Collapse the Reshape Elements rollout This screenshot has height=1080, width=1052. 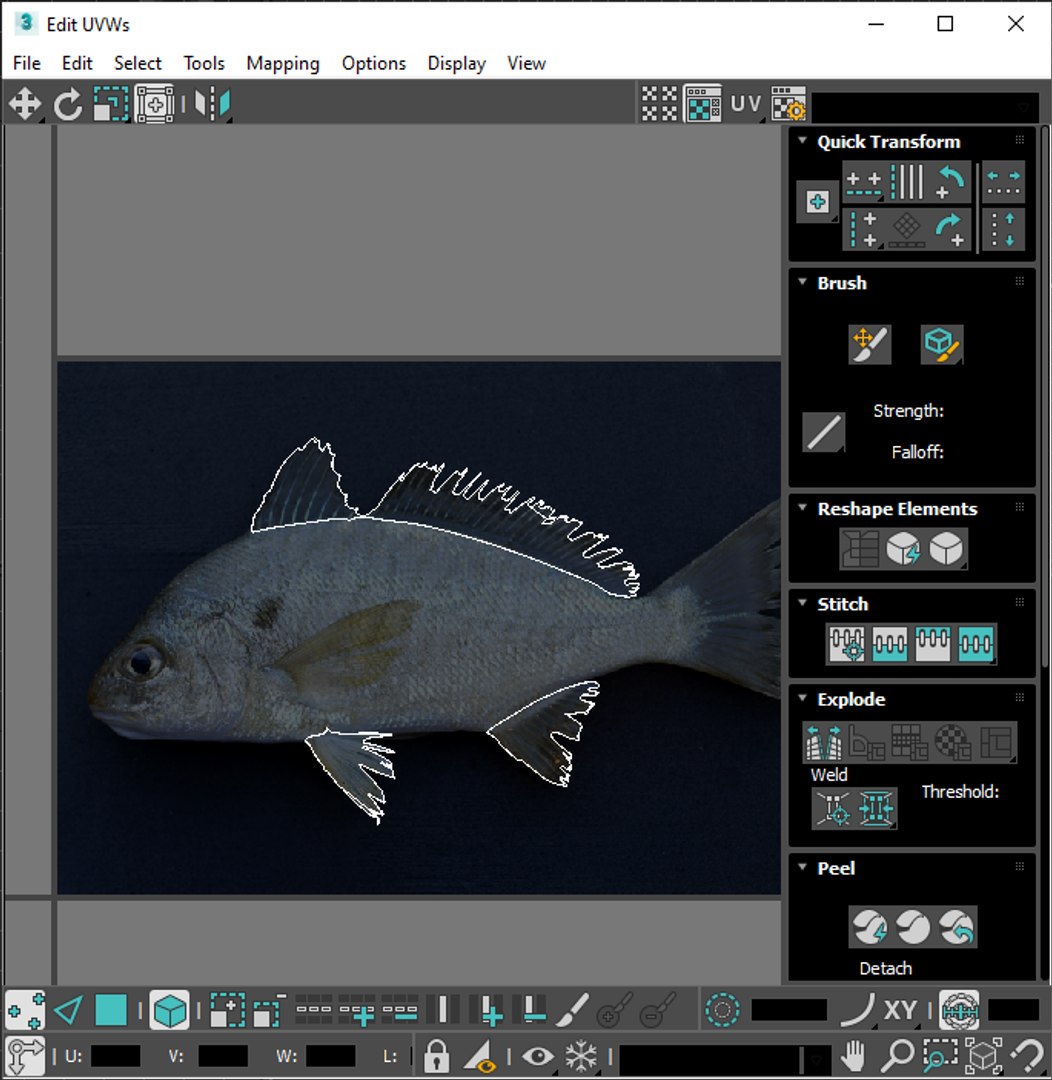802,508
